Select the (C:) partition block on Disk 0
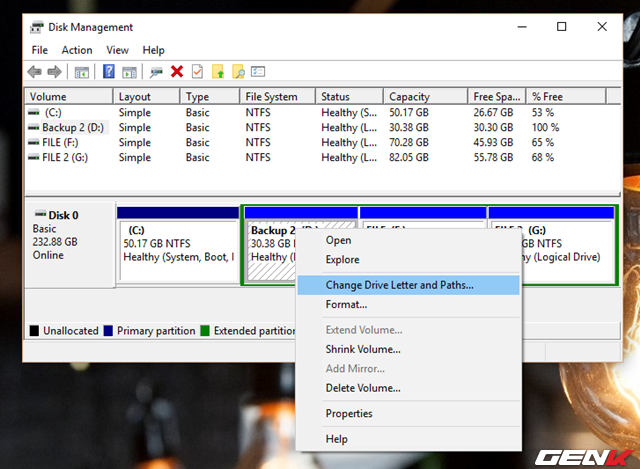The width and height of the screenshot is (640, 469). tap(177, 244)
